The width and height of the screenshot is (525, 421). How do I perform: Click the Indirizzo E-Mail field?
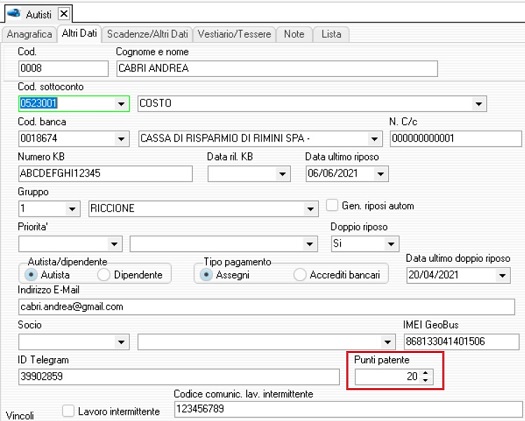tap(267, 307)
